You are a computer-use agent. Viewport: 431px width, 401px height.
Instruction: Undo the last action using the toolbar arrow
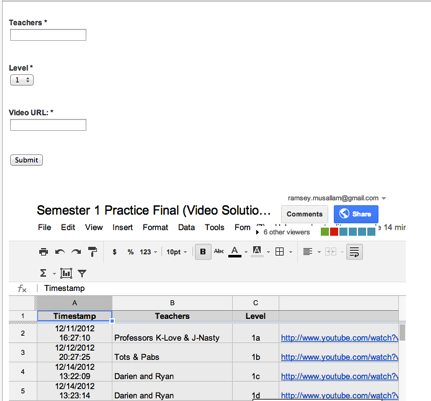coord(60,252)
